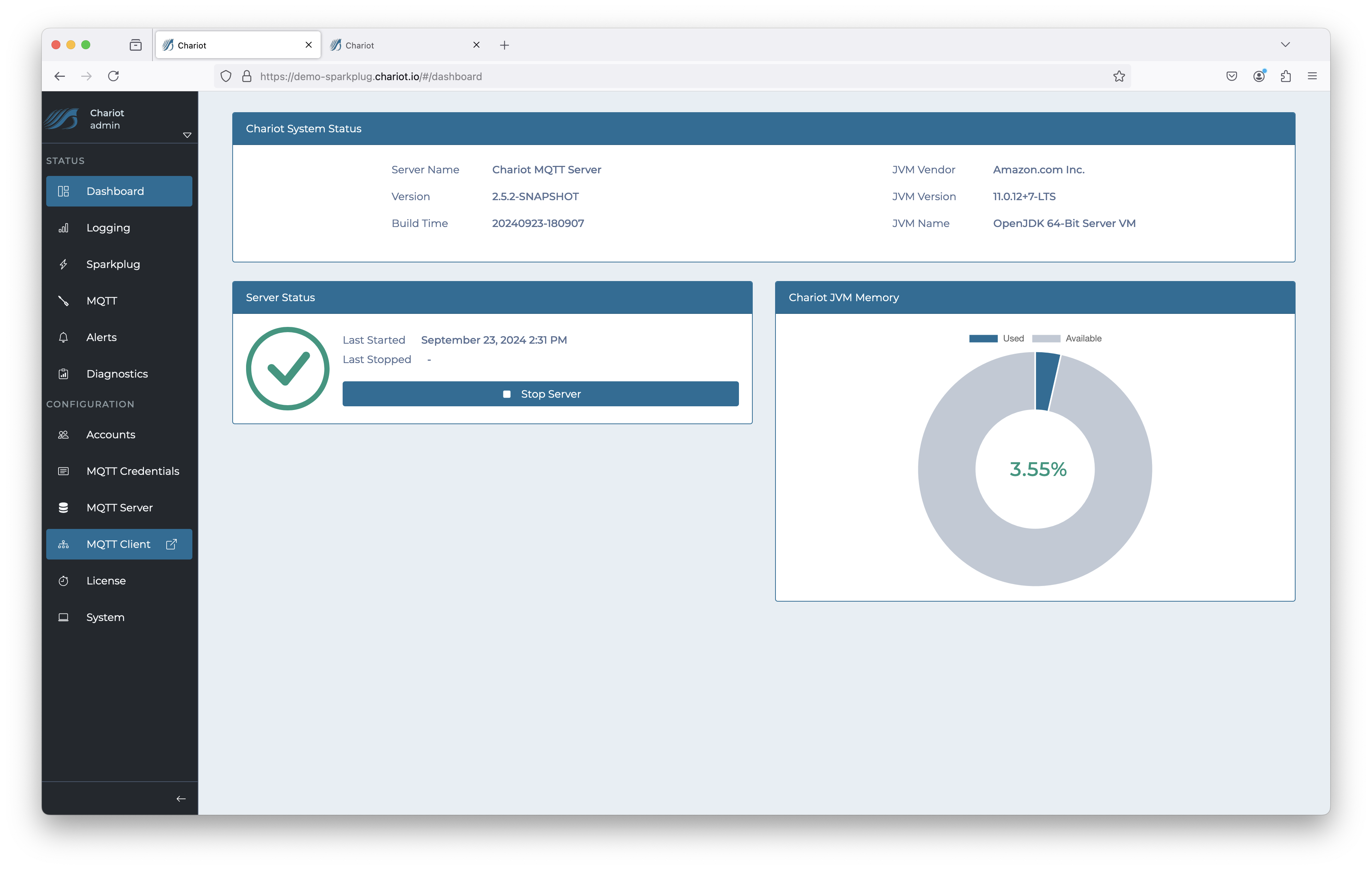Go to the Sparkplug section
This screenshot has width=1372, height=870.
click(119, 264)
